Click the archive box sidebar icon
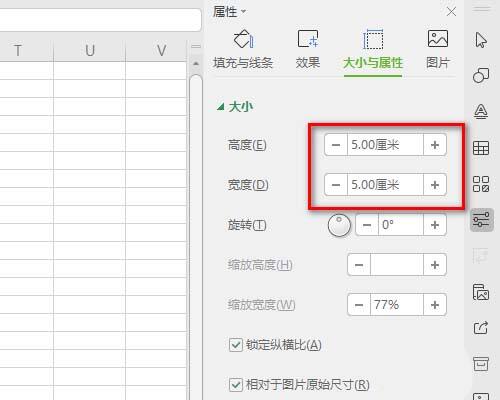The image size is (500, 400). click(x=481, y=364)
